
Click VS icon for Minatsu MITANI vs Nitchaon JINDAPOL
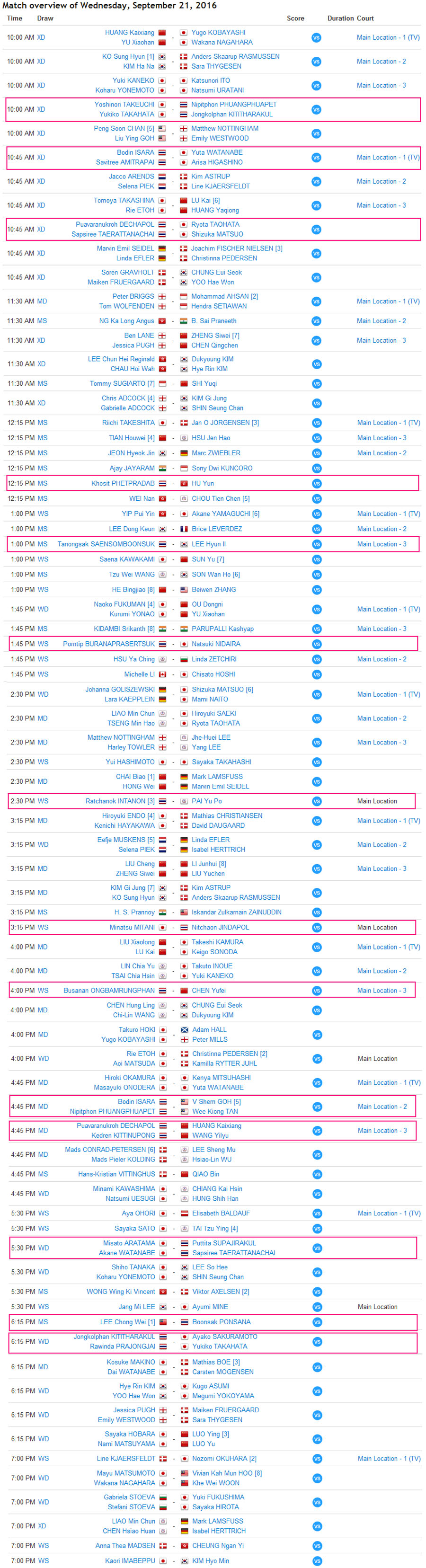pyautogui.click(x=317, y=927)
